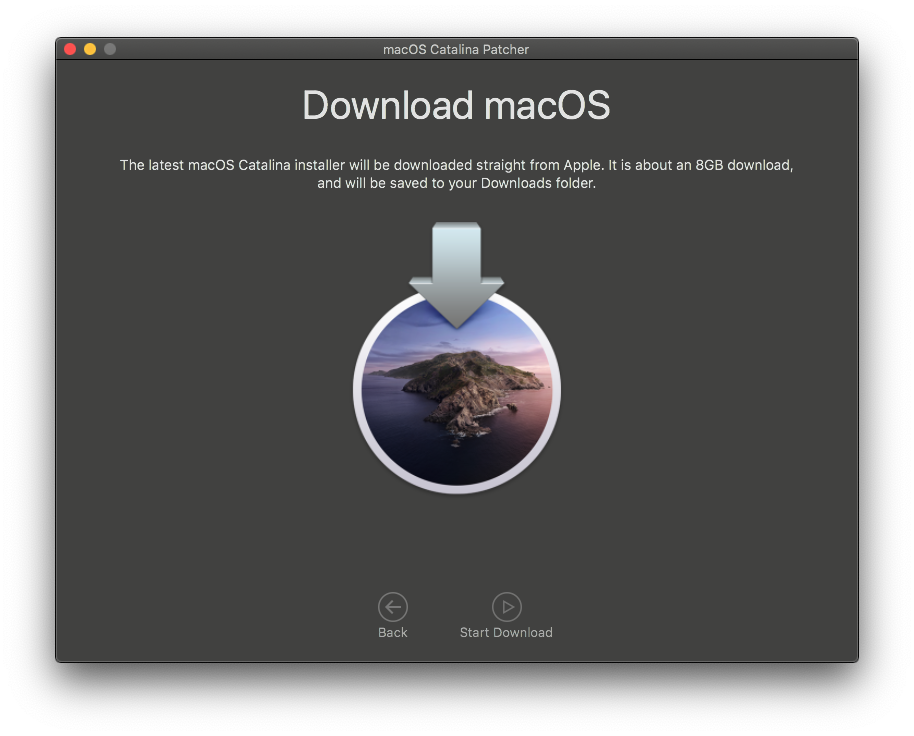This screenshot has height=736, width=914.
Task: Click the "Start Download" text label
Action: [506, 633]
